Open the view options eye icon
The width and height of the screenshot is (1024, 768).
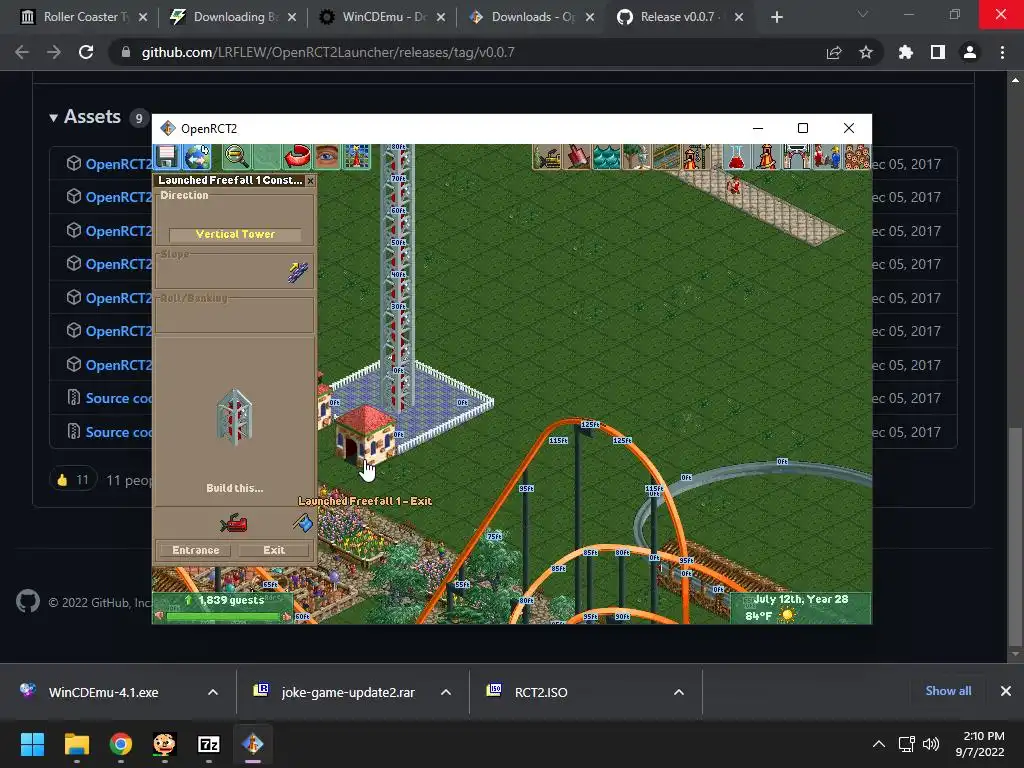(327, 157)
